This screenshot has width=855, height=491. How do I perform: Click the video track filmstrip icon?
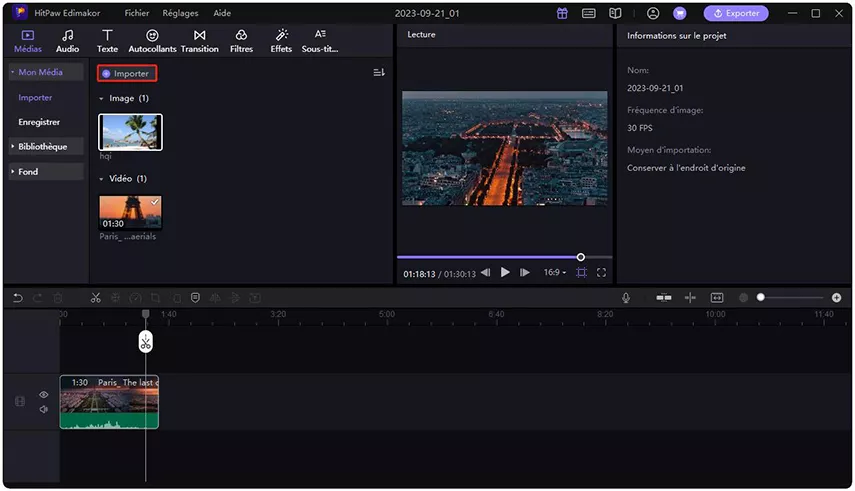(x=20, y=402)
